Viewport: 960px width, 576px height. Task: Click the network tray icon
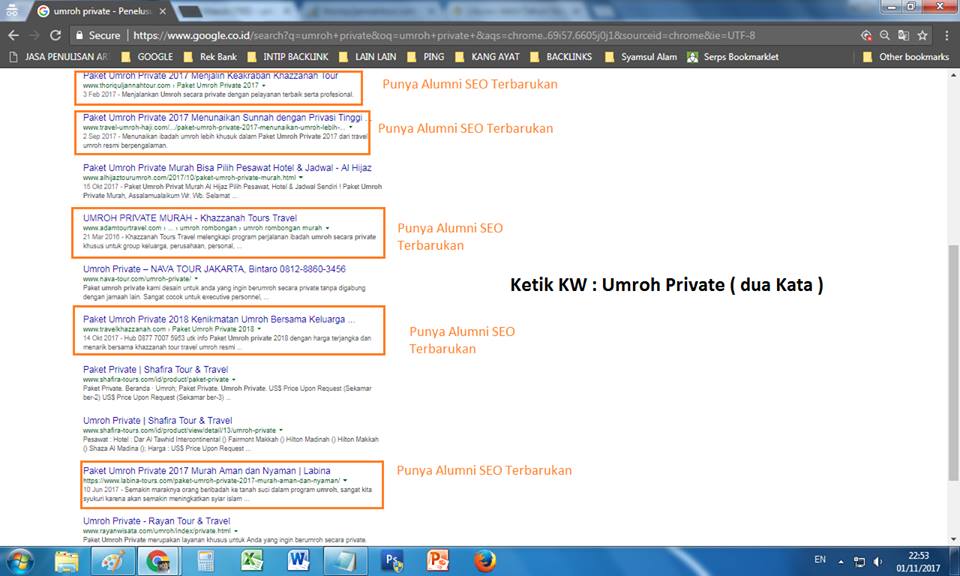[x=860, y=561]
